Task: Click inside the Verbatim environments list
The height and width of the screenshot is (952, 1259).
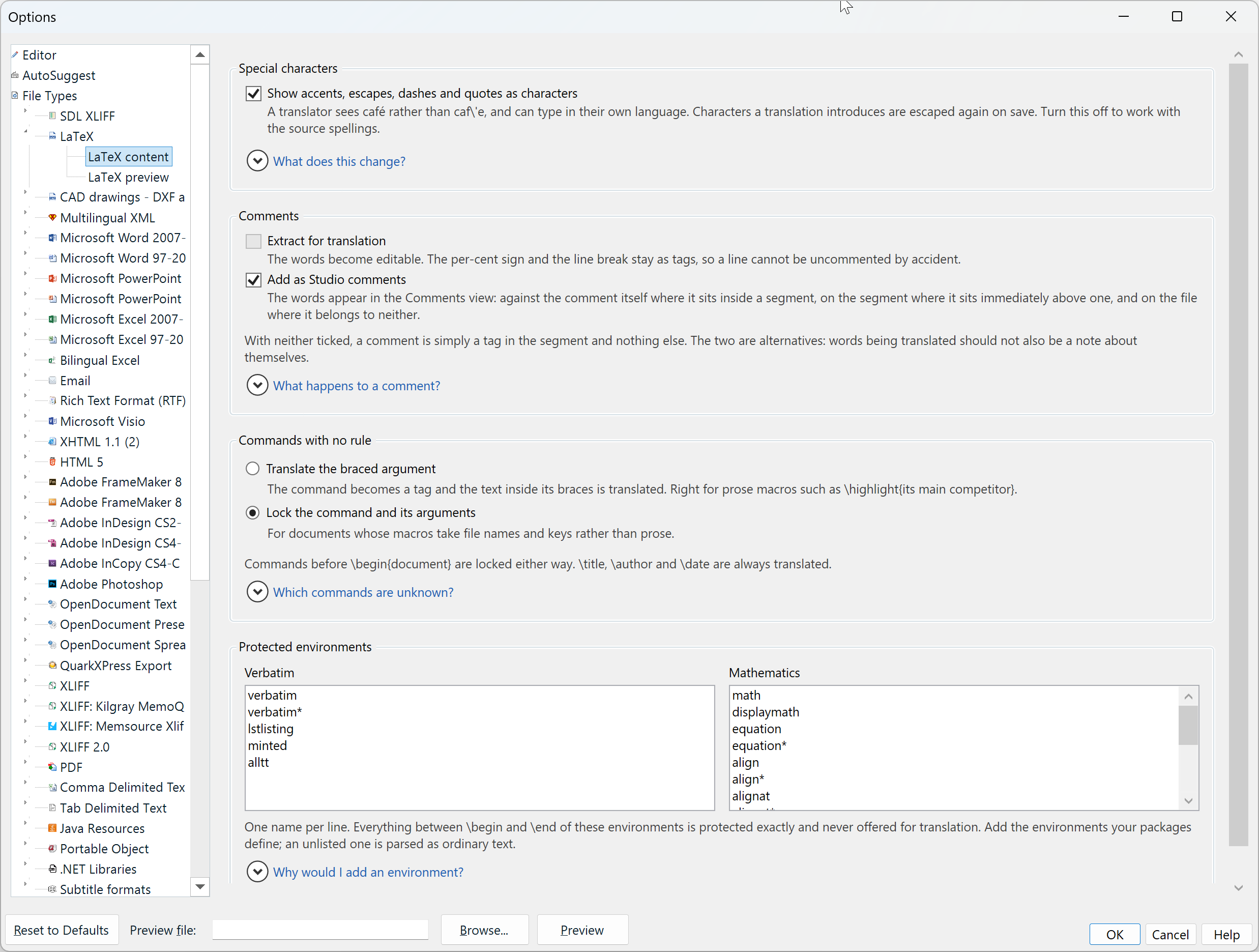Action: 480,747
